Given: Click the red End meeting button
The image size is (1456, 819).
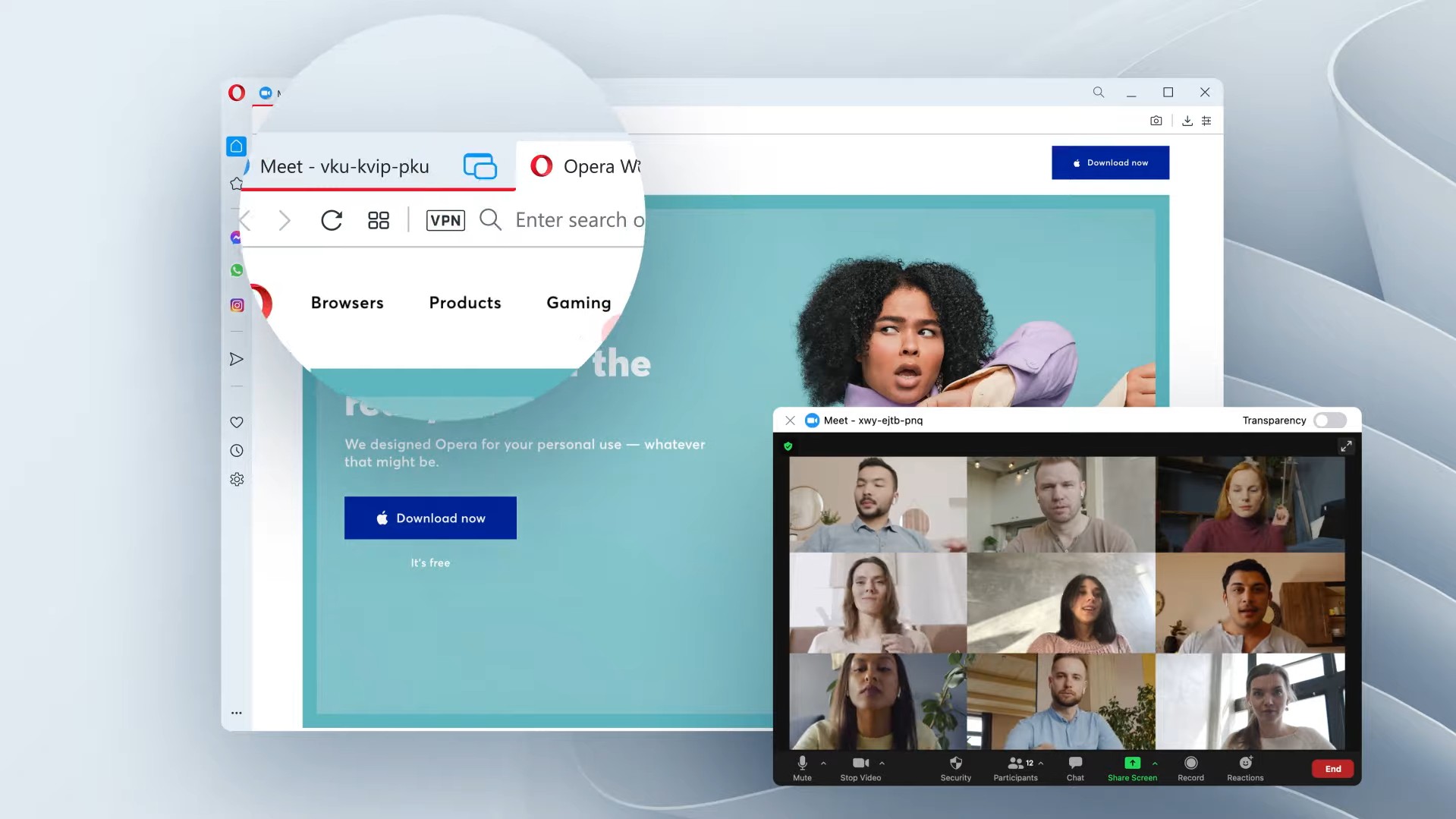Looking at the screenshot, I should pyautogui.click(x=1332, y=769).
